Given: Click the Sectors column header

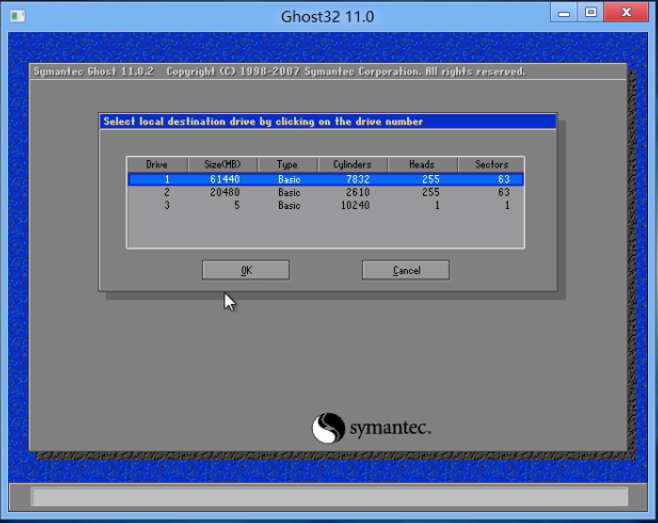Looking at the screenshot, I should (x=491, y=165).
